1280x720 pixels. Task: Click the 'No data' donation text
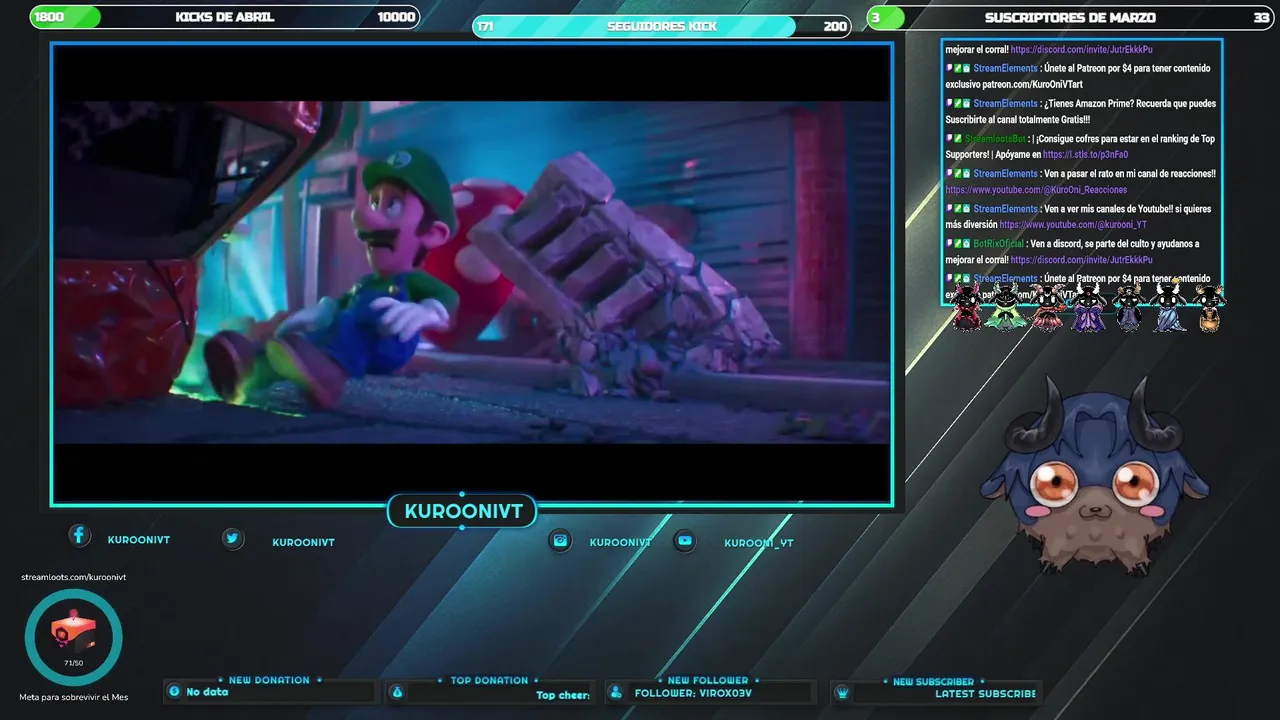coord(207,692)
